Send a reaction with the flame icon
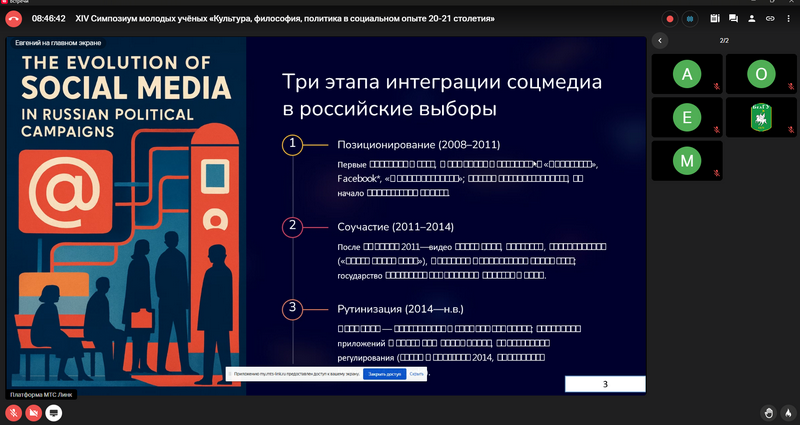Screen dimensions: 800x425 point(787,412)
